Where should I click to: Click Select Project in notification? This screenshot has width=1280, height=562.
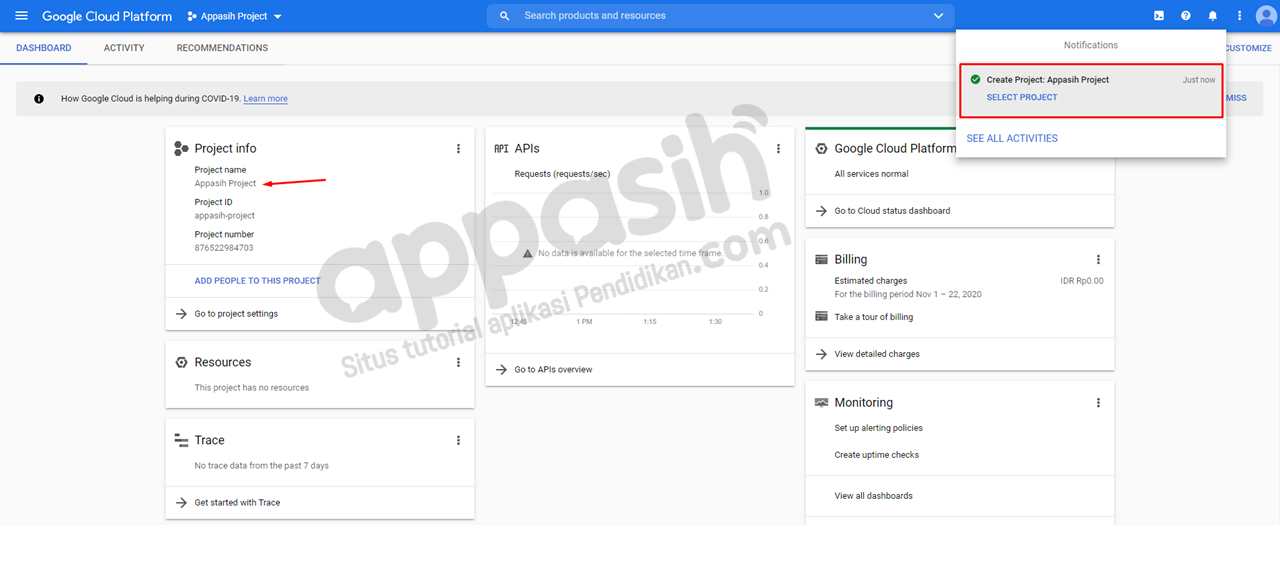pyautogui.click(x=1022, y=98)
